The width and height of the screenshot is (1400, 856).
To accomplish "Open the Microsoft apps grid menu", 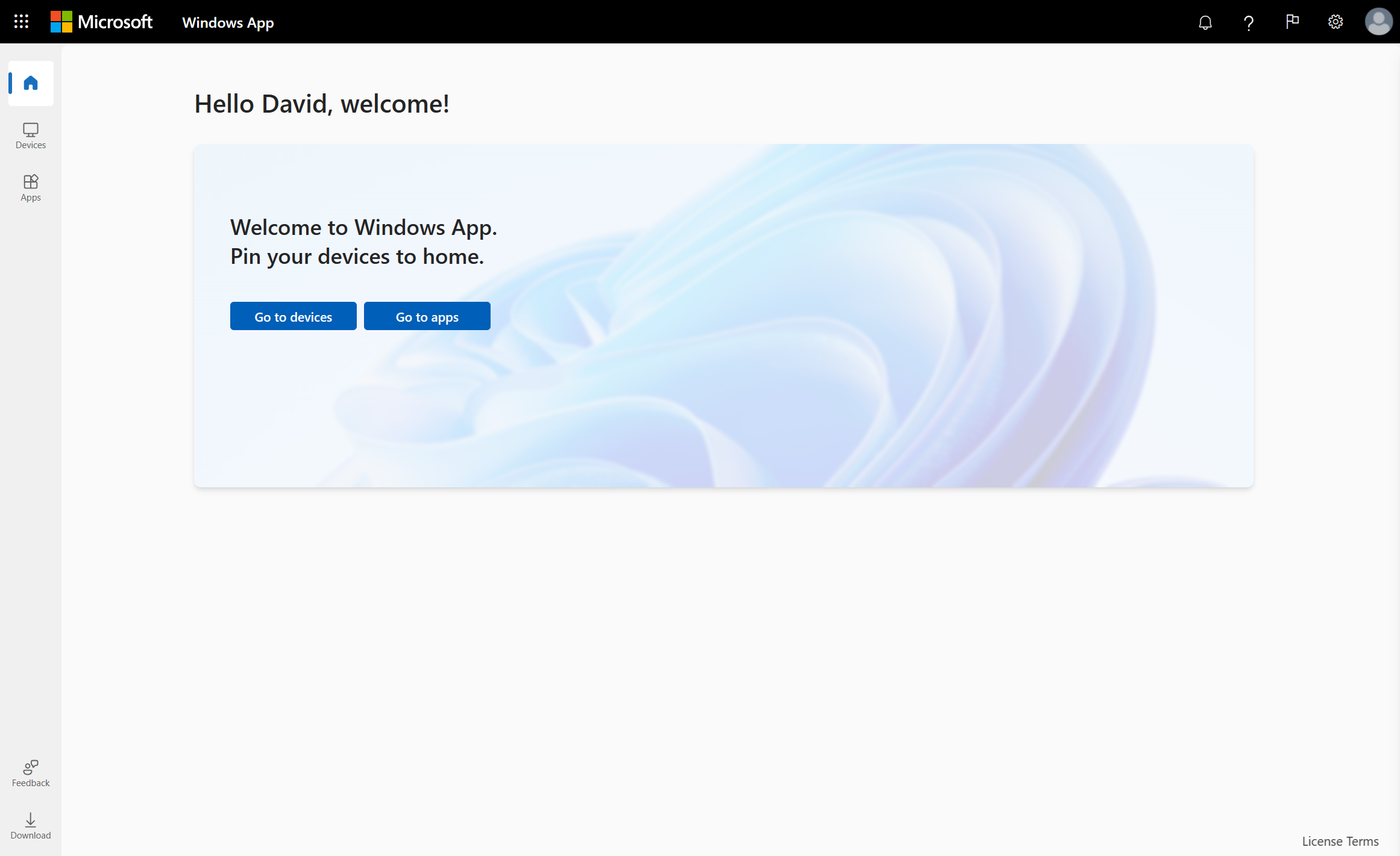I will pos(21,21).
